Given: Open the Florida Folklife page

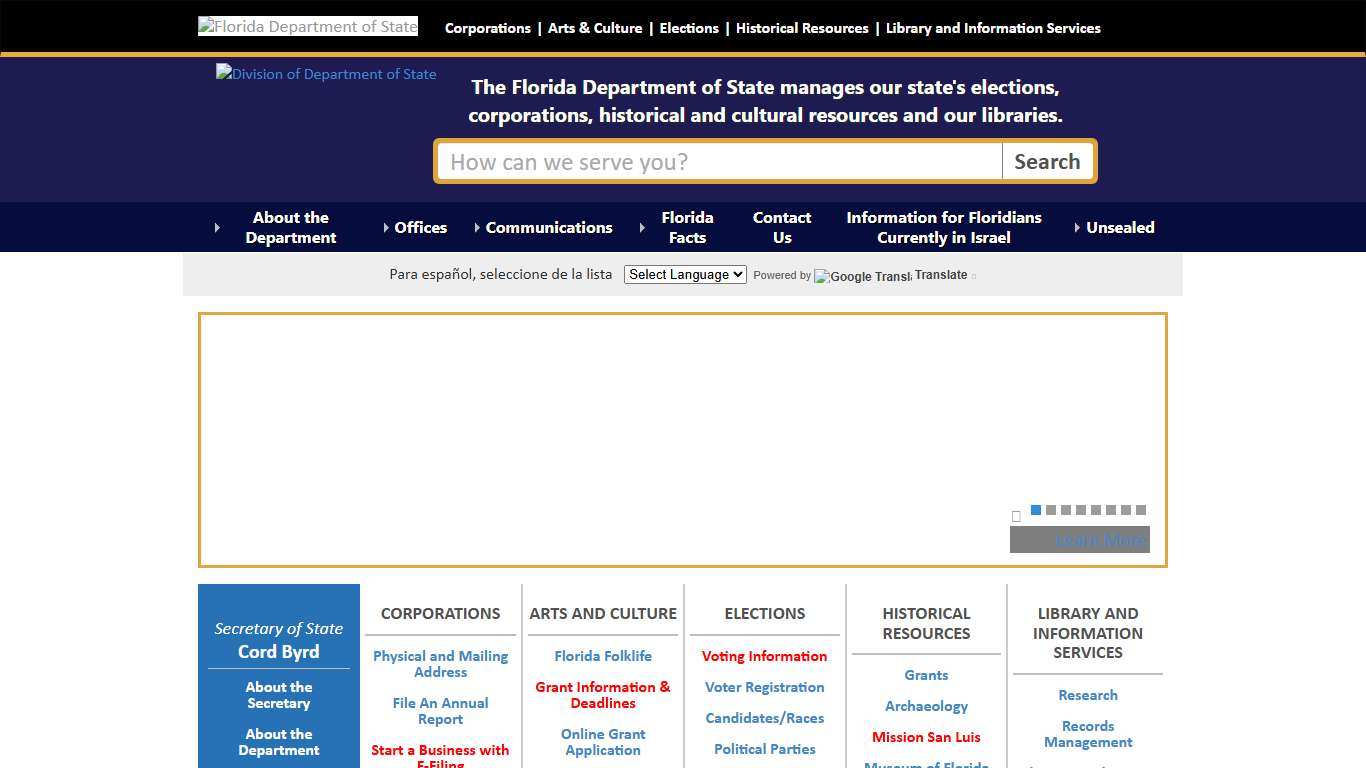Looking at the screenshot, I should (x=603, y=656).
